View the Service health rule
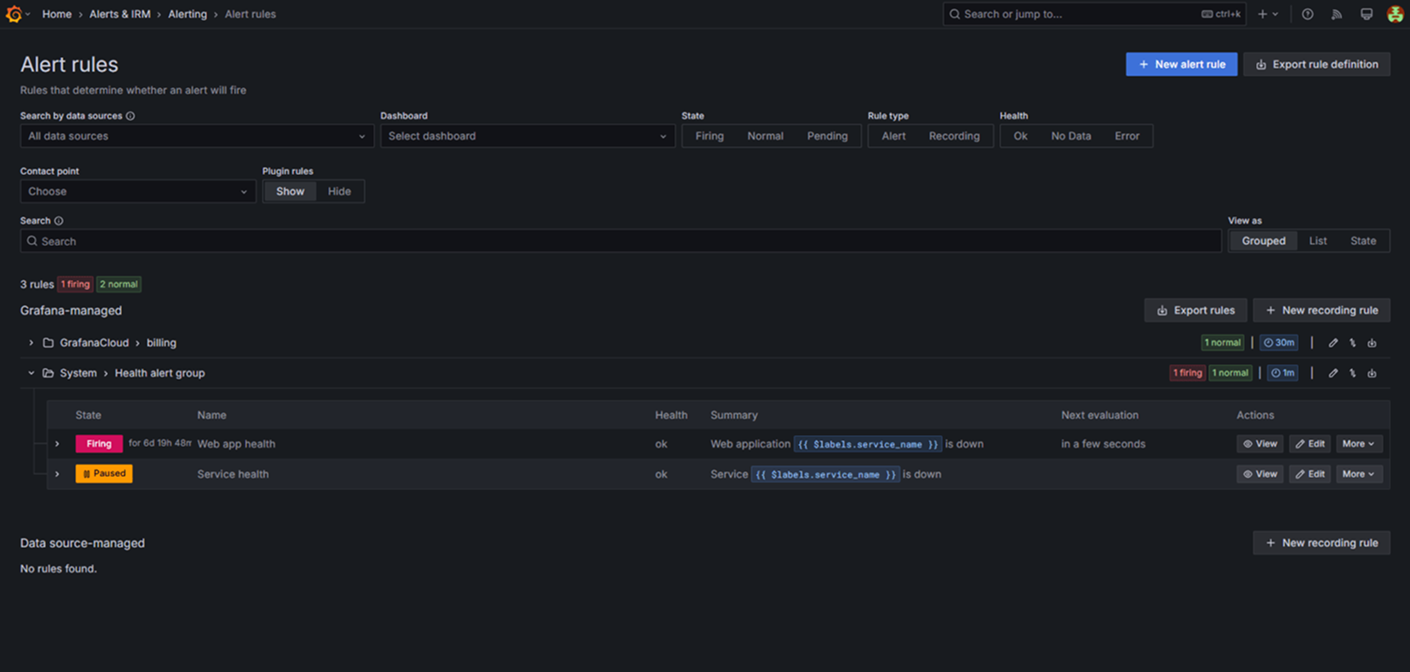This screenshot has width=1410, height=672. [x=1260, y=474]
